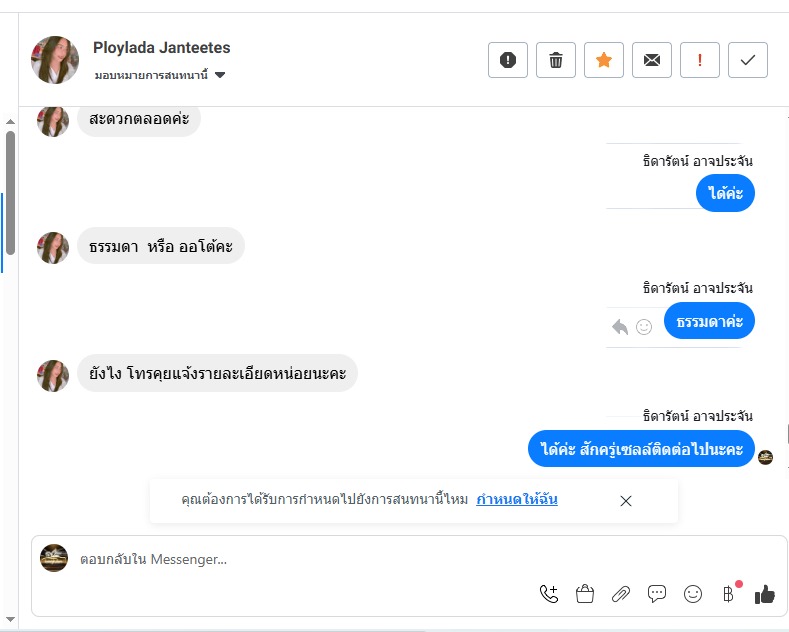Mark conversation done with the checkmark
789x632 pixels.
point(748,60)
